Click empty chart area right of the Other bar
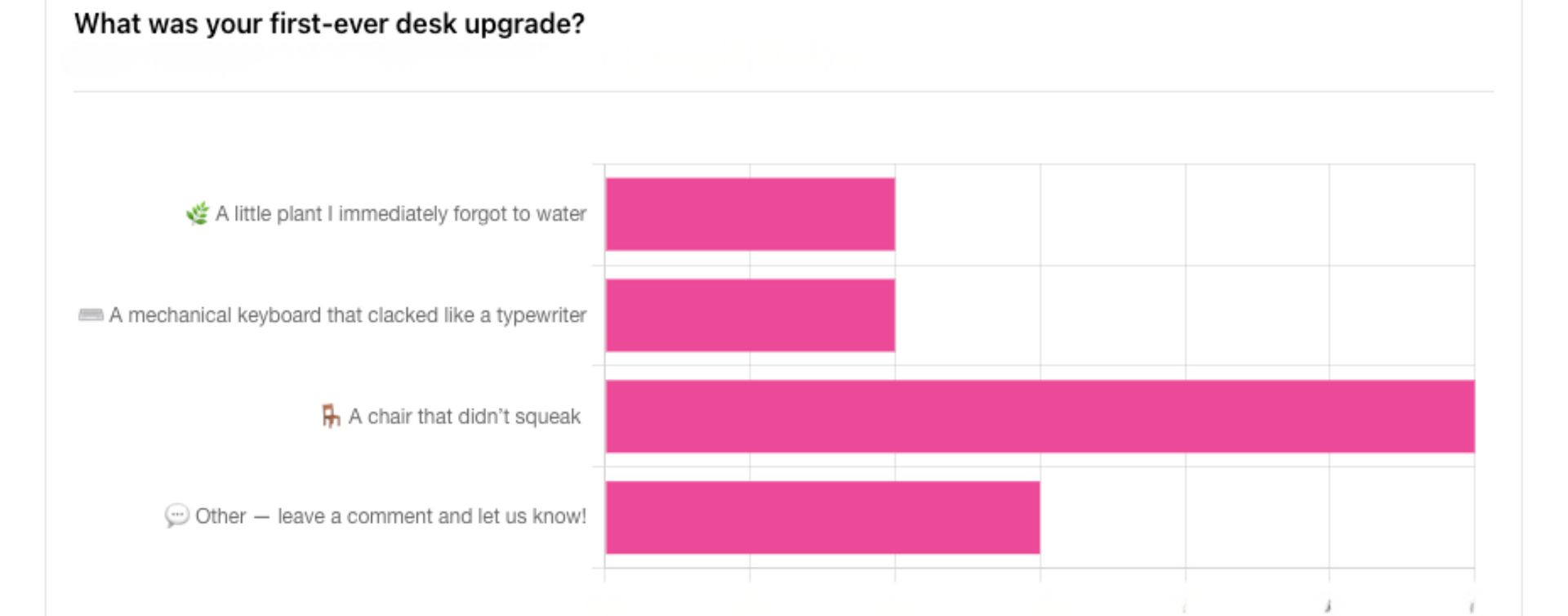The width and height of the screenshot is (1568, 616). [x=1258, y=517]
